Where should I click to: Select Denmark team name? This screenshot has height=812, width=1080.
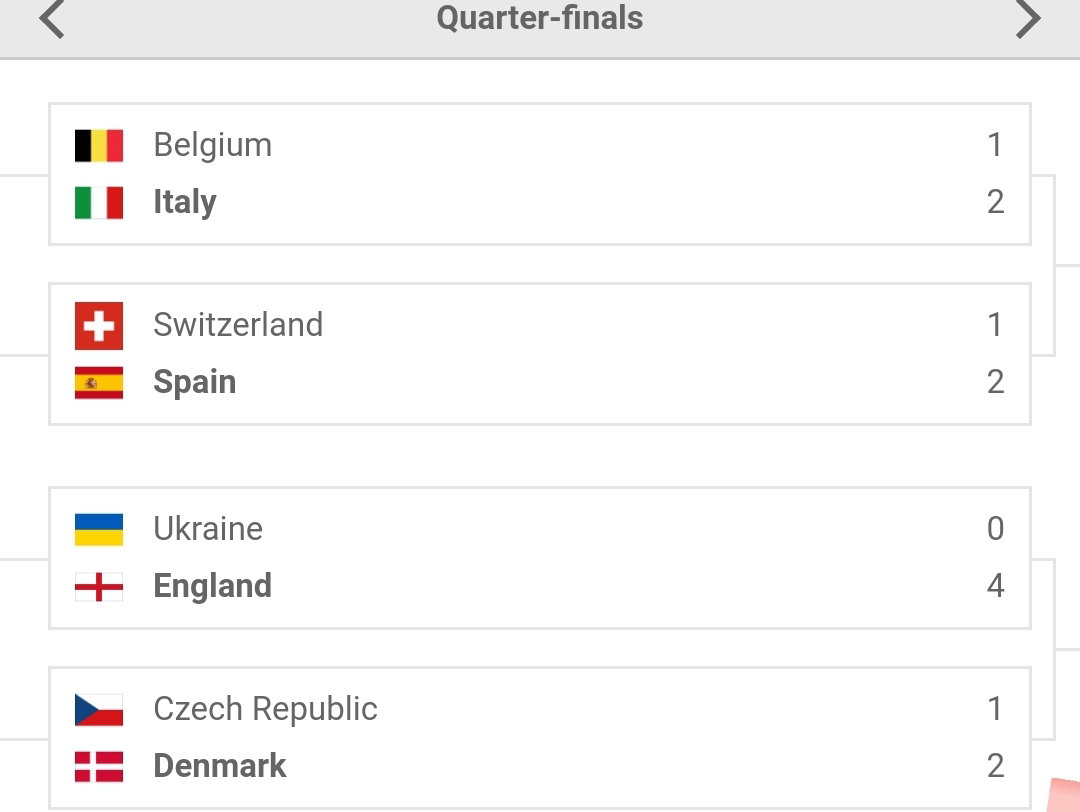point(220,766)
